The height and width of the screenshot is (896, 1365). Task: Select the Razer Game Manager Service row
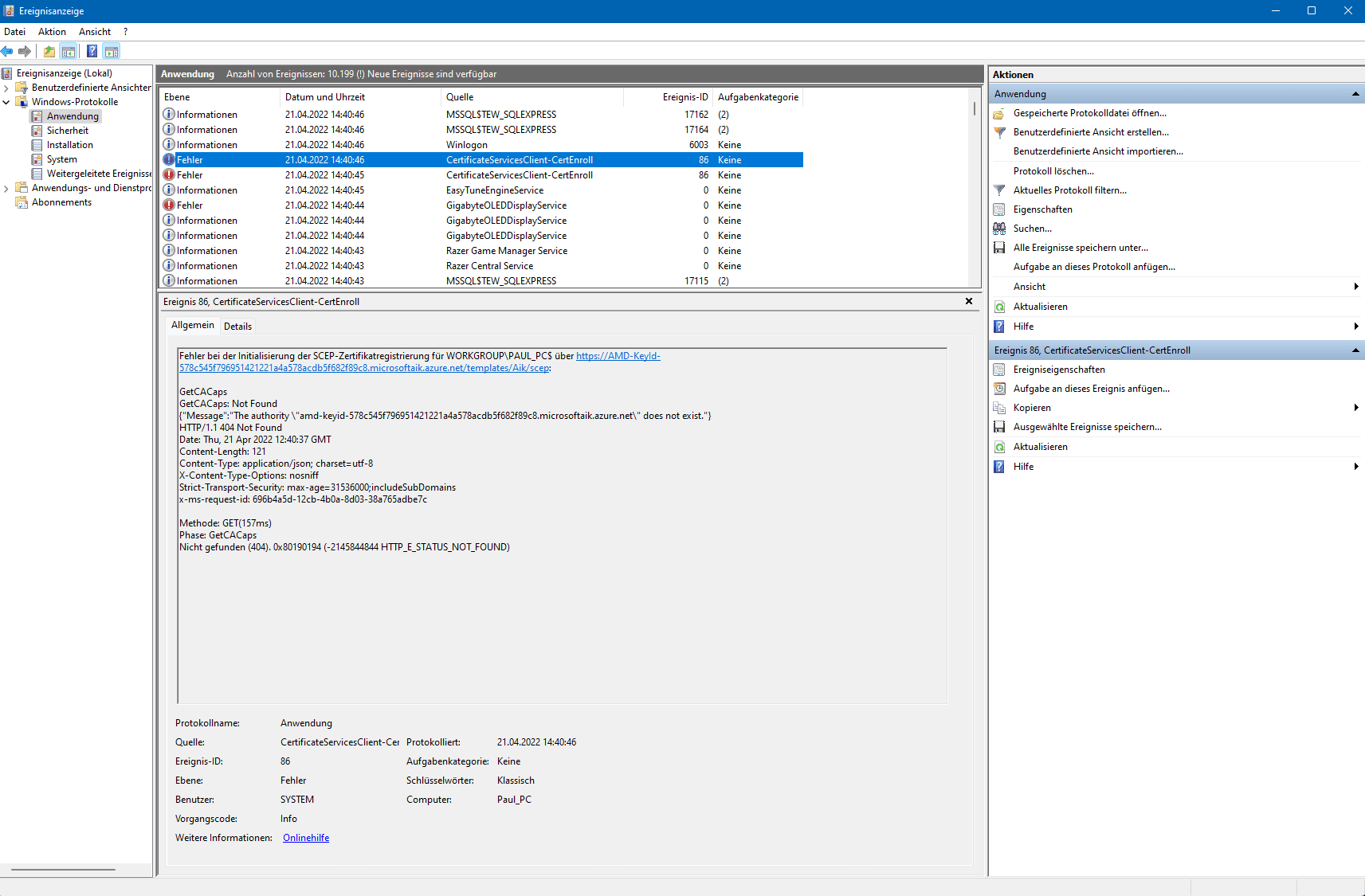pos(481,251)
